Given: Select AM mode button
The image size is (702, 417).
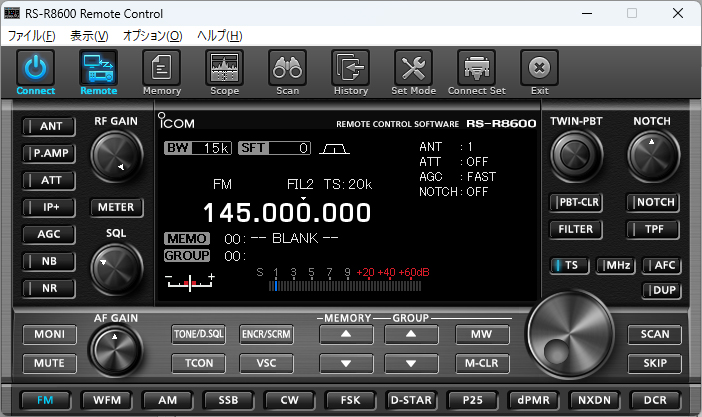Looking at the screenshot, I should pos(167,400).
